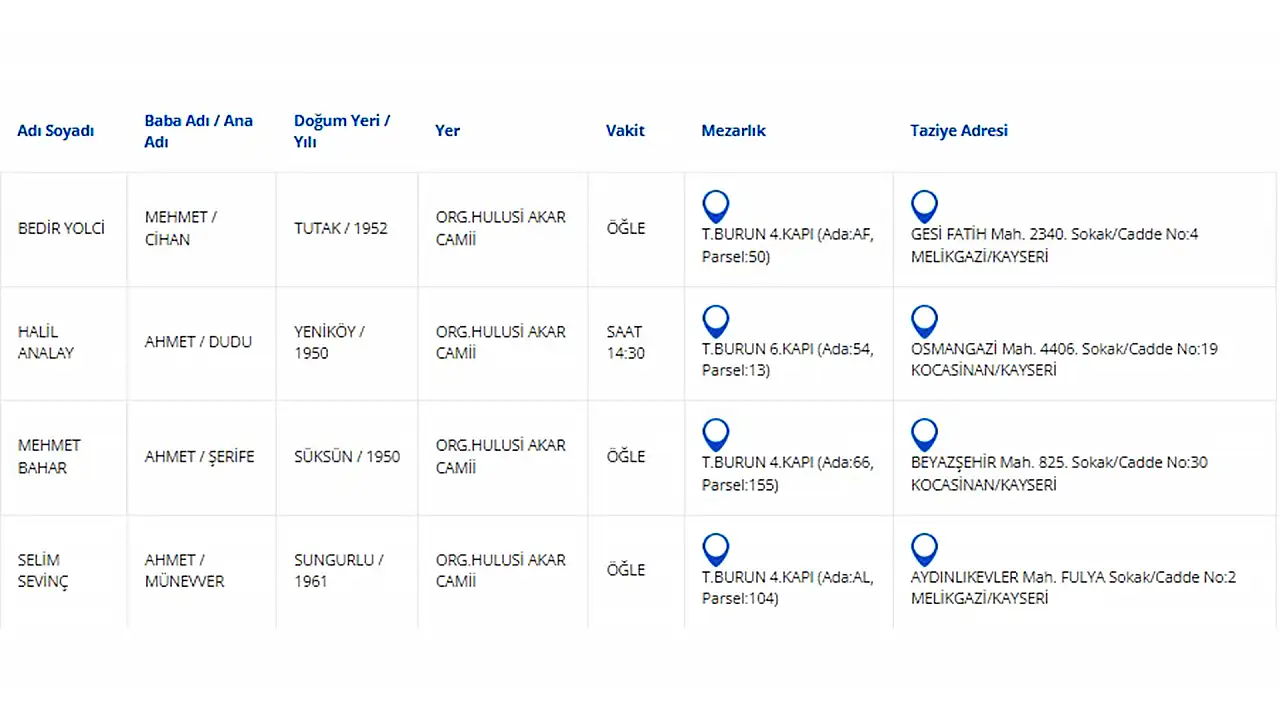Viewport: 1280px width, 723px height.
Task: Click the Doğum Yeri / Yılı header
Action: pyautogui.click(x=342, y=131)
